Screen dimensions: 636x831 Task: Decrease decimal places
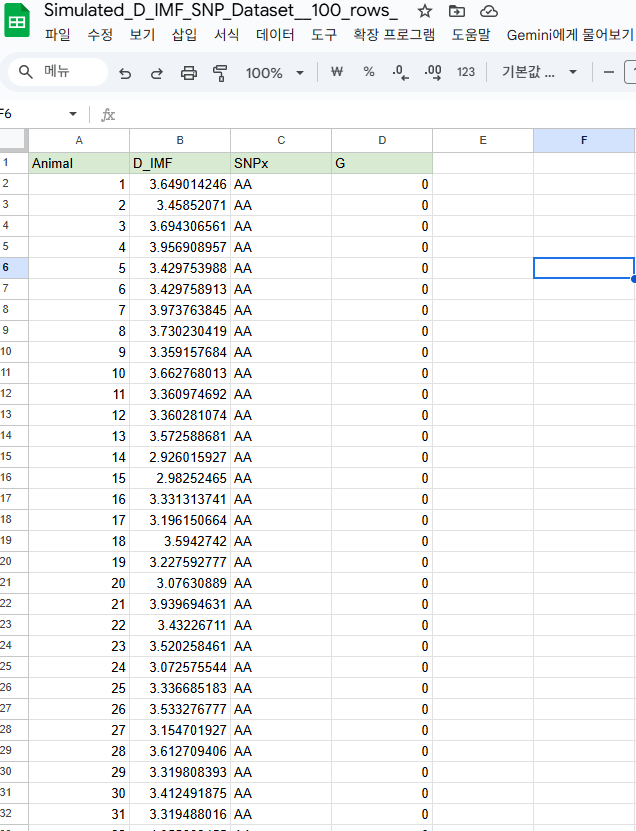401,72
